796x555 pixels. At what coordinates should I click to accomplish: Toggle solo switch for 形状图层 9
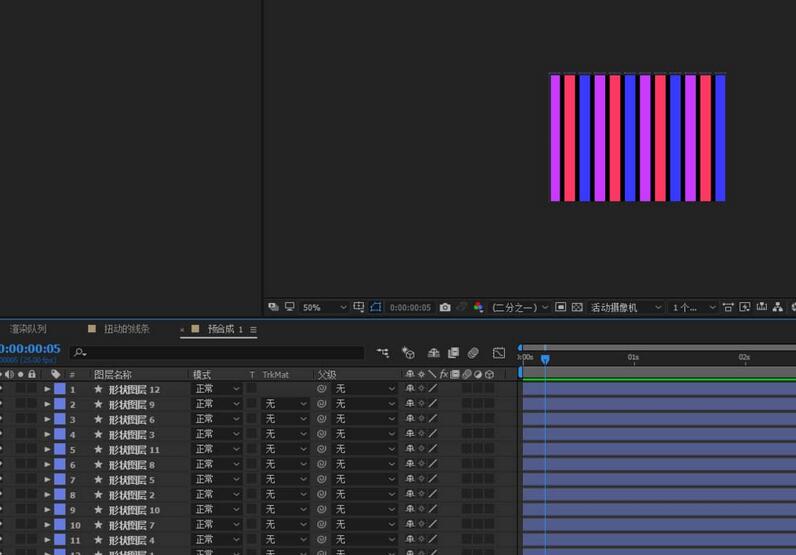point(21,404)
